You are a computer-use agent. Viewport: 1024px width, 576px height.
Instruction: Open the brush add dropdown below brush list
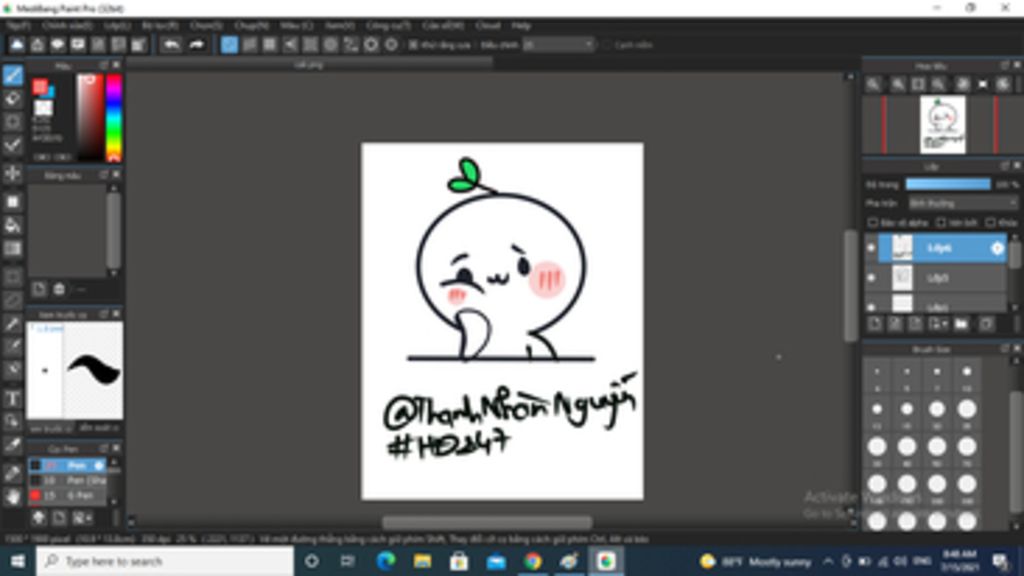82,518
